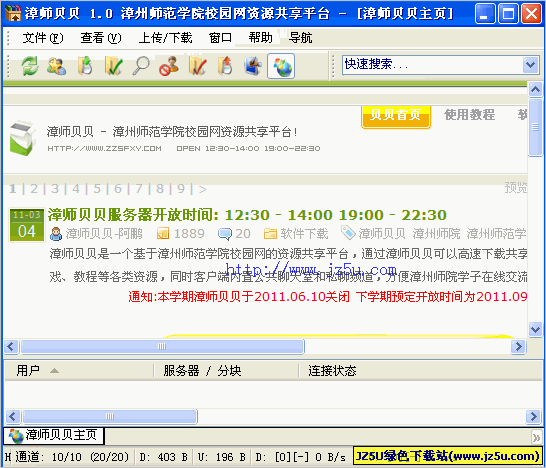Click the browser vertical scrollbar down arrow
Image resolution: width=546 pixels, height=468 pixels.
click(x=535, y=329)
